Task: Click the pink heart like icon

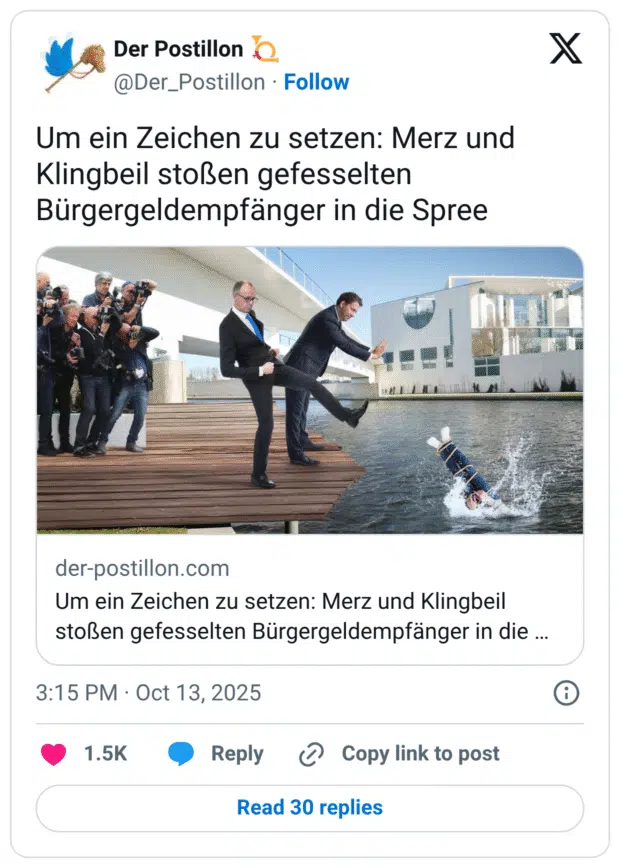Action: click(54, 754)
